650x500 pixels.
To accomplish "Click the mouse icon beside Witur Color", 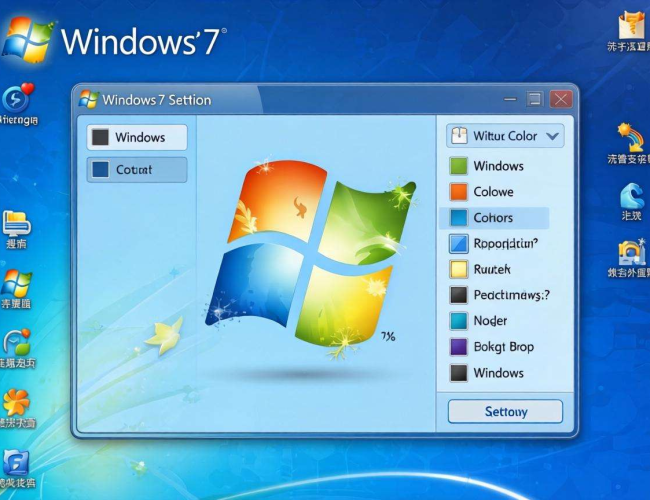I will pos(459,136).
